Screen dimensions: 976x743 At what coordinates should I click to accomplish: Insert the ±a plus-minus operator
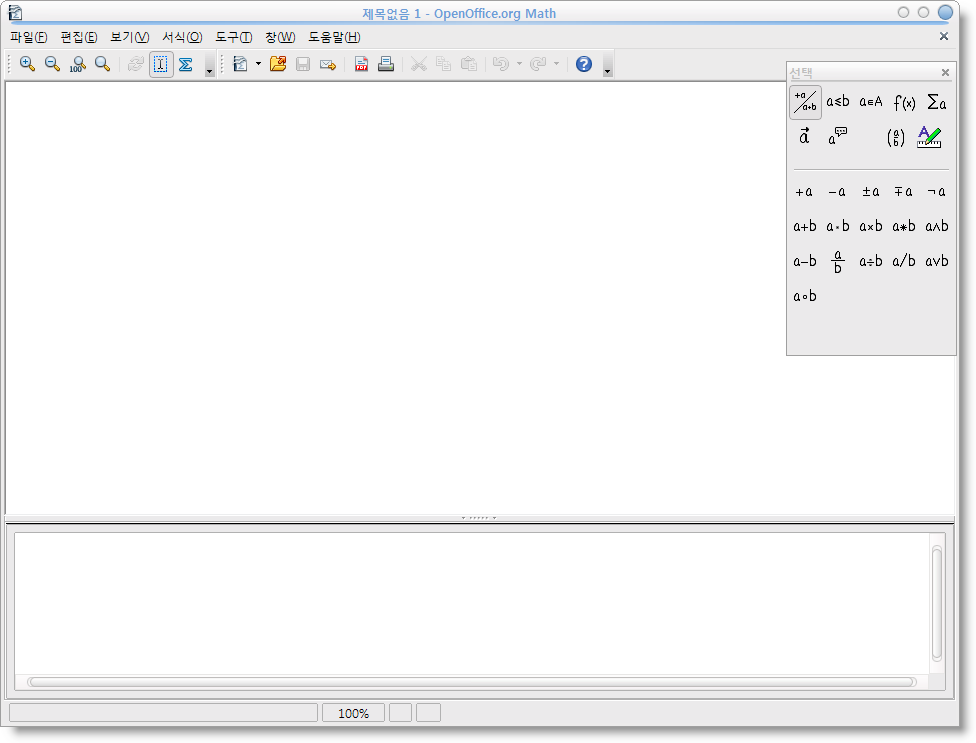[871, 192]
